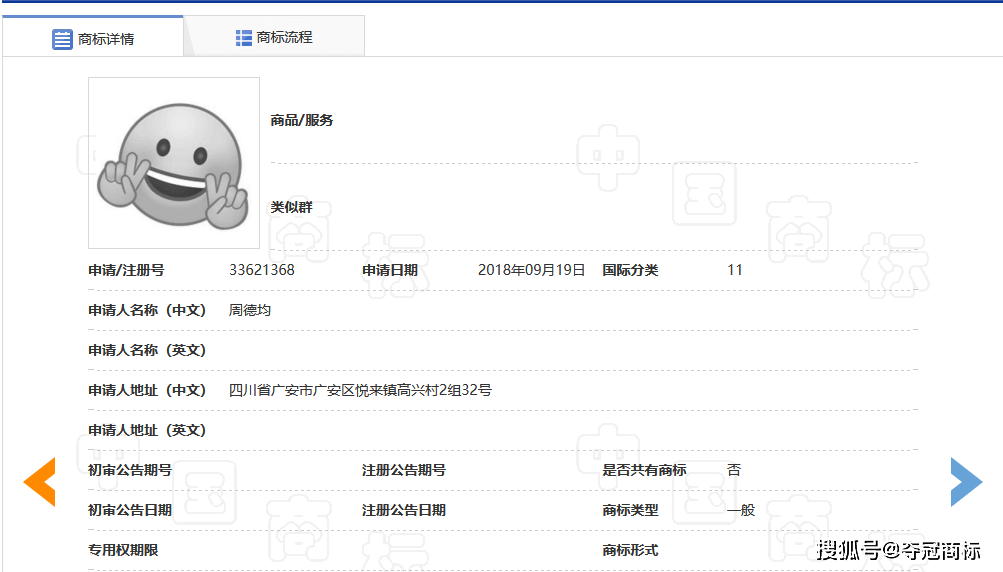This screenshot has width=1003, height=572.
Task: Click the 商标形式 label
Action: pyautogui.click(x=630, y=550)
